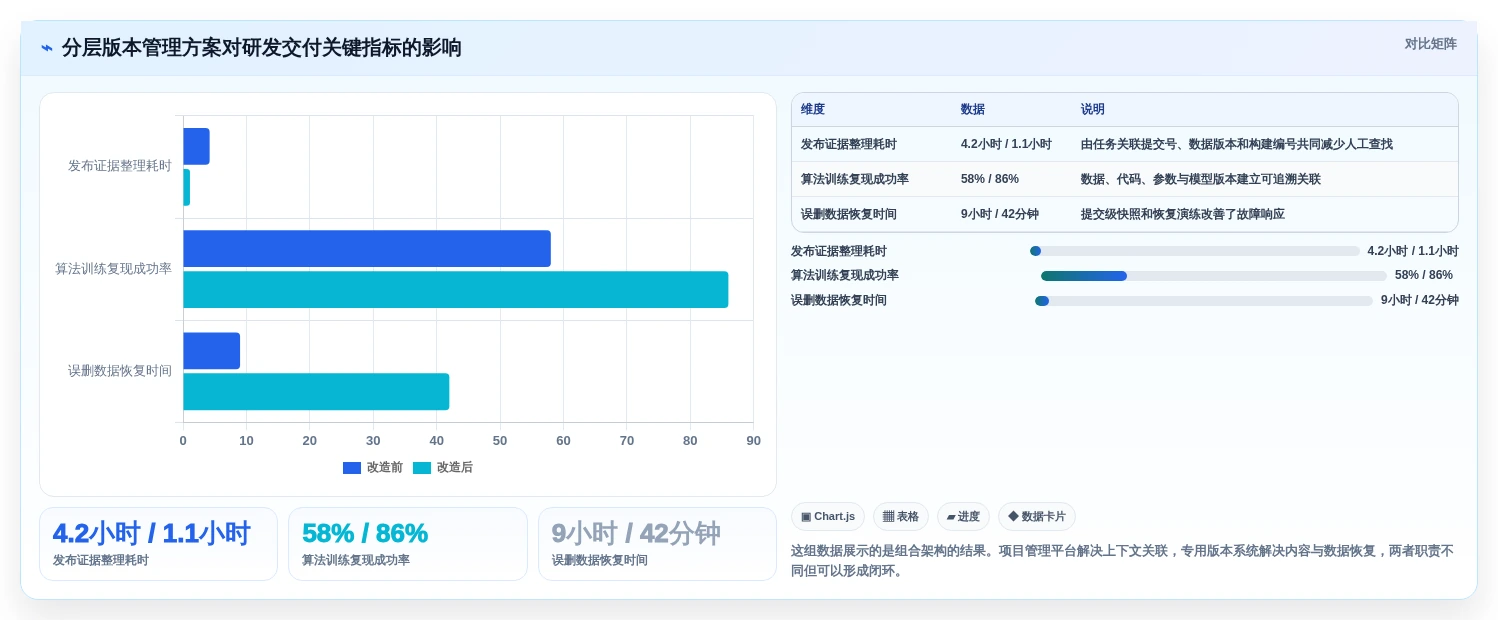This screenshot has height=620, width=1498.
Task: Click the 改造前 bar for 发布证据整理耗时
Action: point(196,146)
